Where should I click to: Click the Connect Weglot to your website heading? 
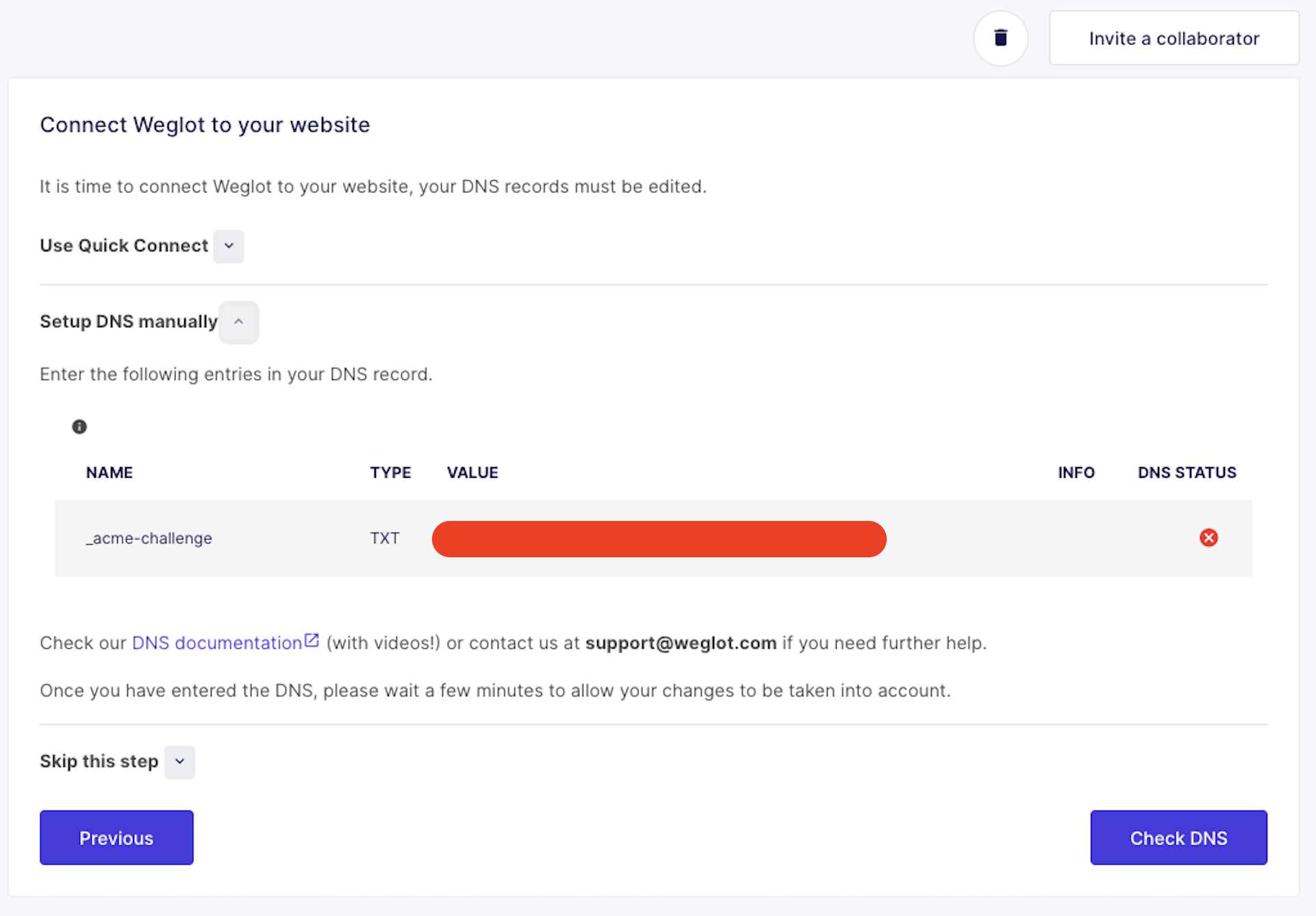coord(205,125)
